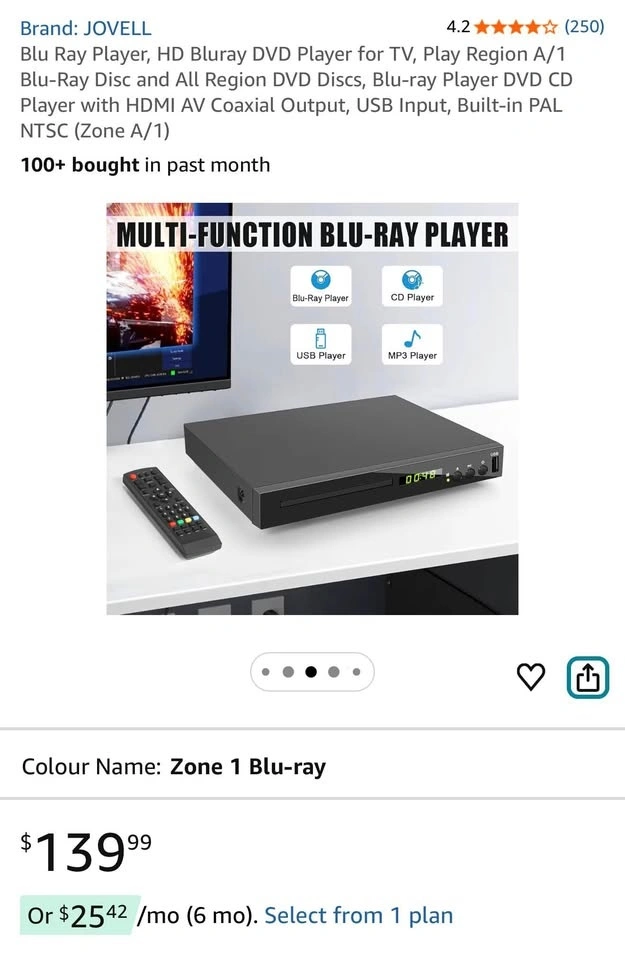Open Select from 1 plan link

click(359, 915)
